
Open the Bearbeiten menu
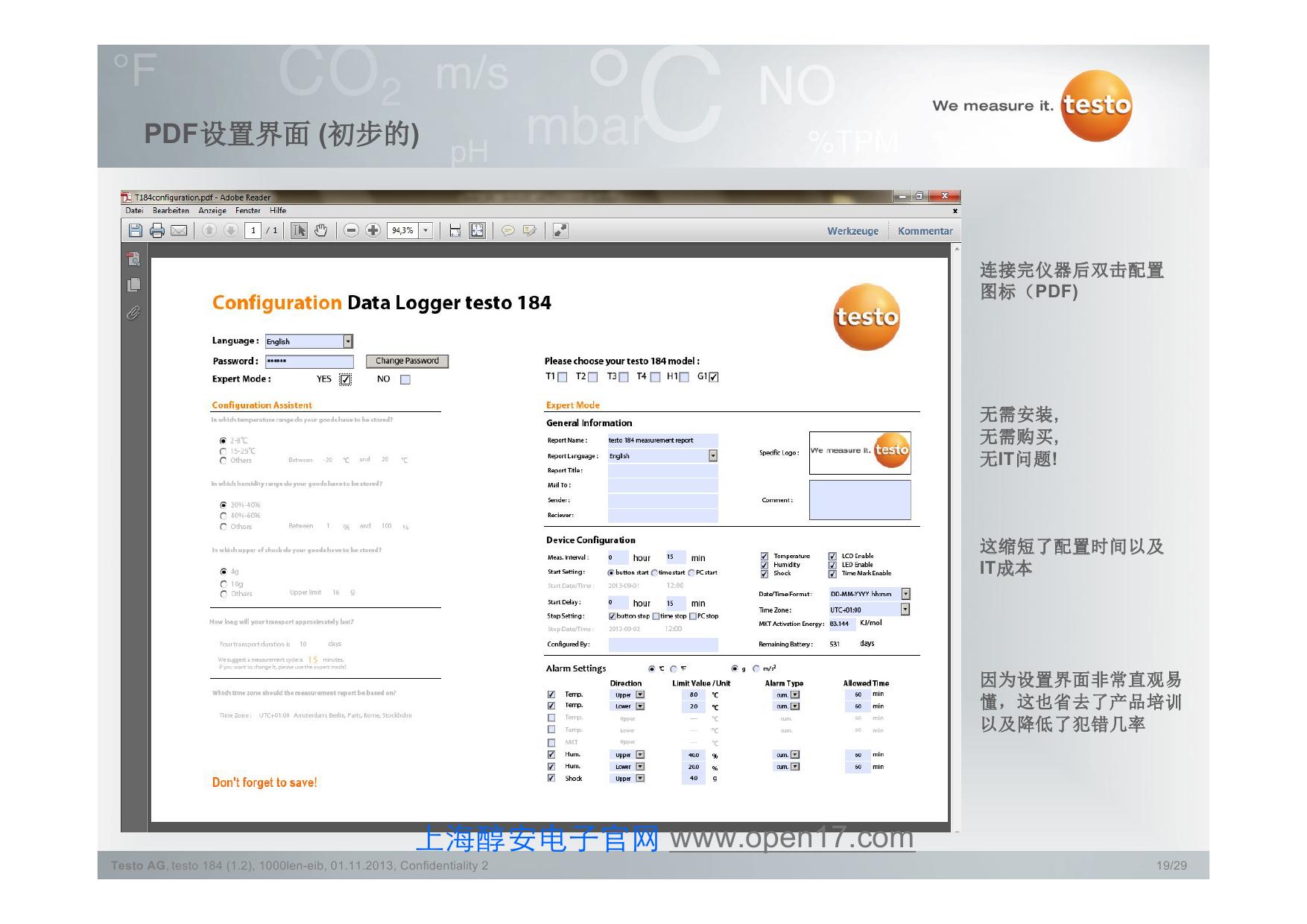(x=171, y=211)
